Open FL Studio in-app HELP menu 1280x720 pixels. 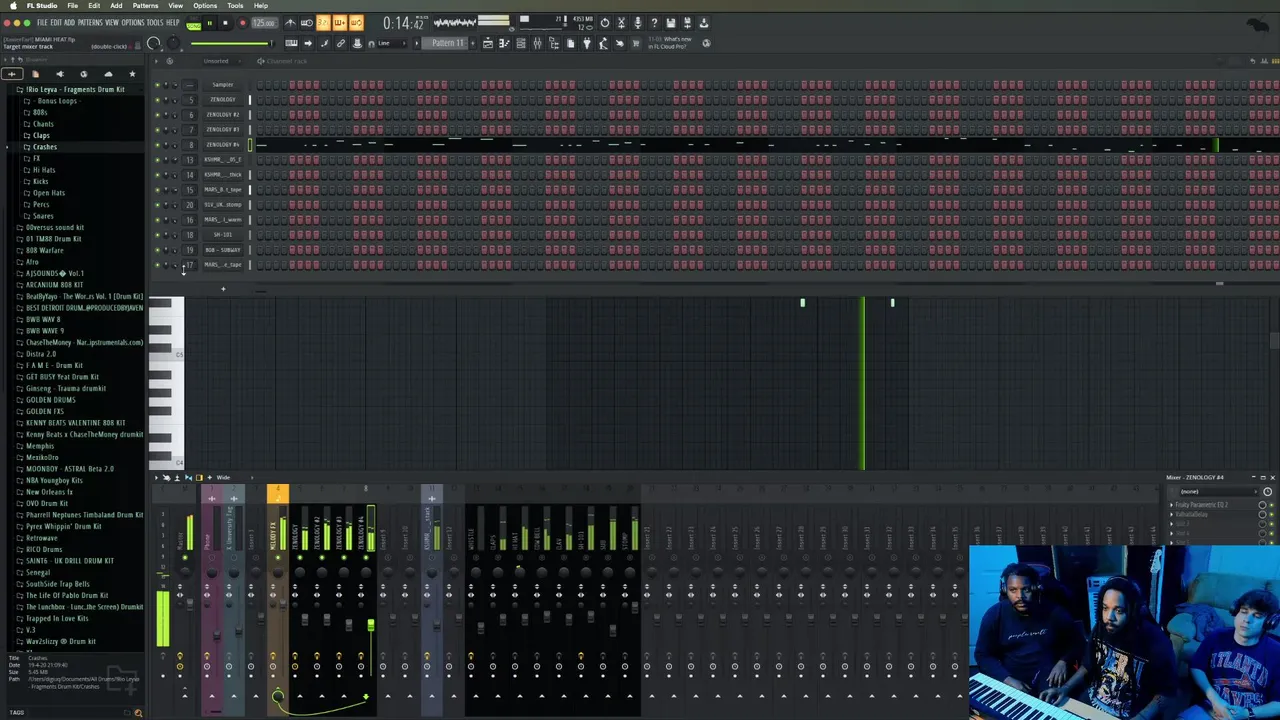click(x=173, y=23)
